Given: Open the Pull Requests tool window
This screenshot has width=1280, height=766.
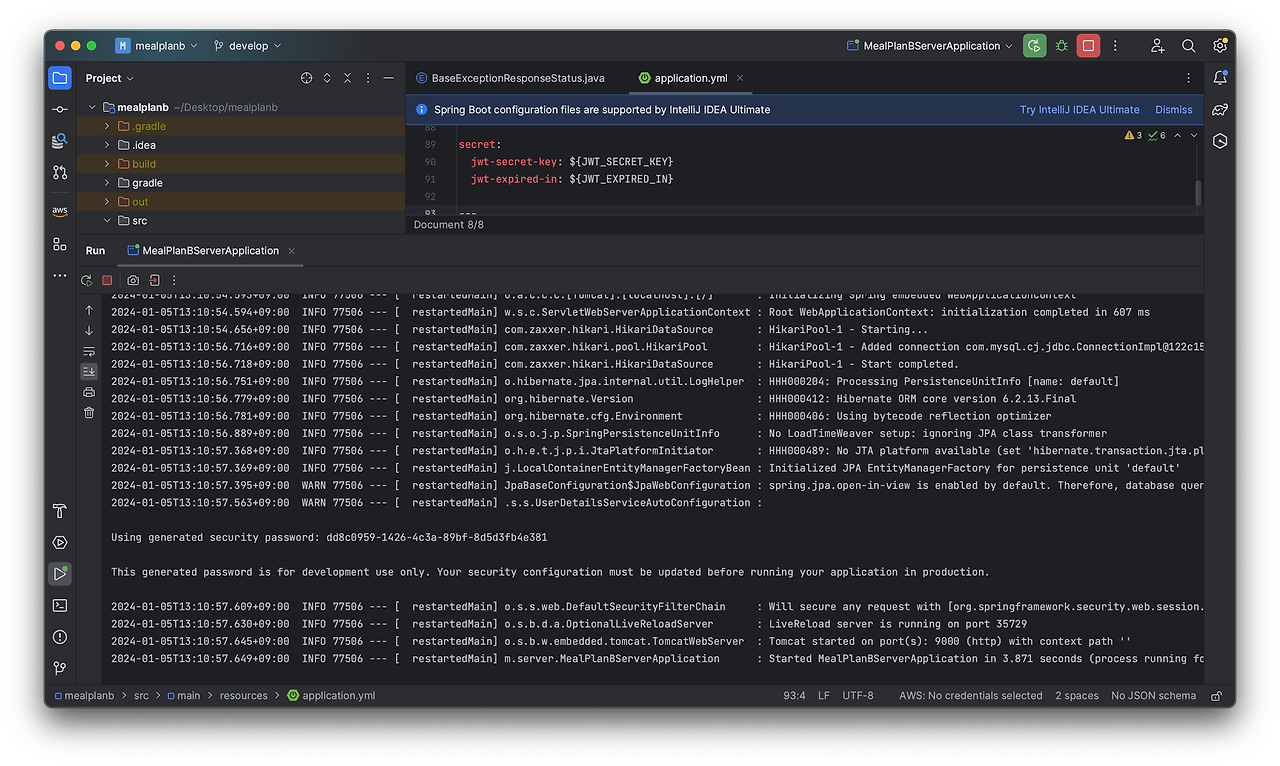Looking at the screenshot, I should coord(60,173).
